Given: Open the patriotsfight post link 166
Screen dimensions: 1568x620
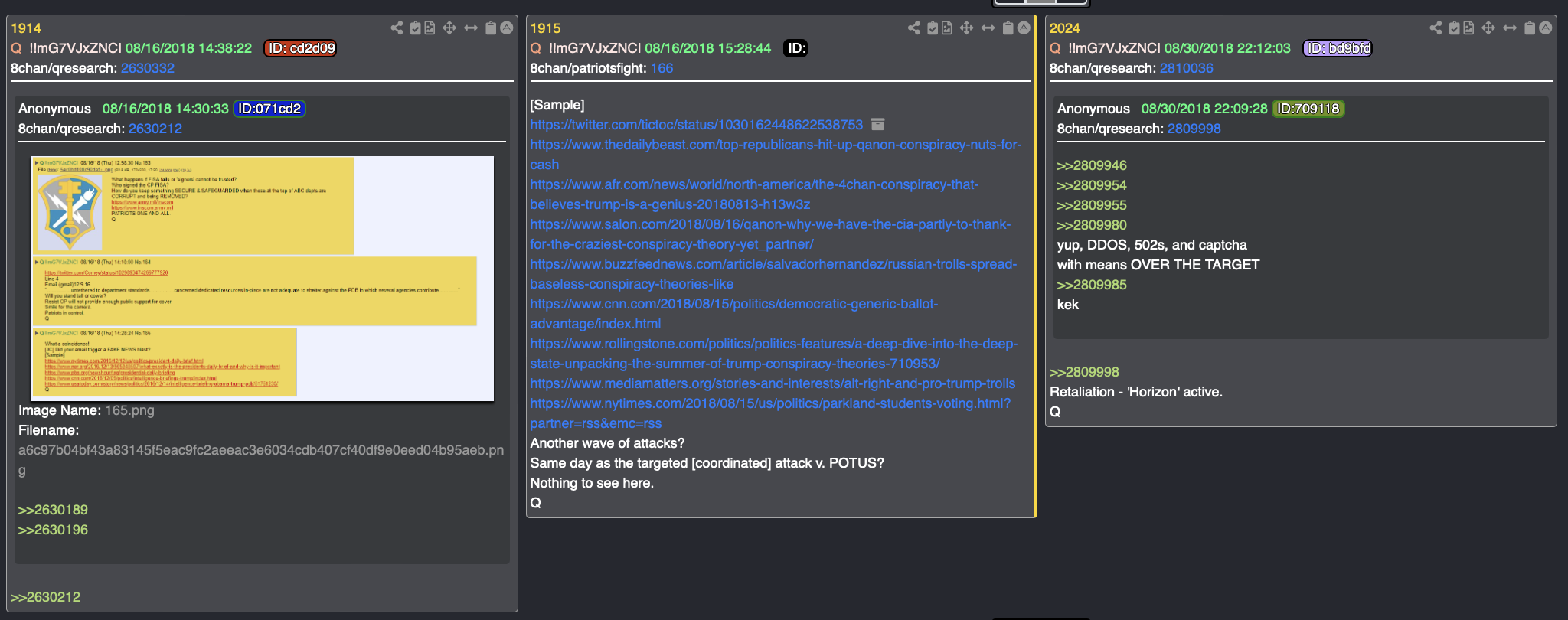Looking at the screenshot, I should (661, 68).
